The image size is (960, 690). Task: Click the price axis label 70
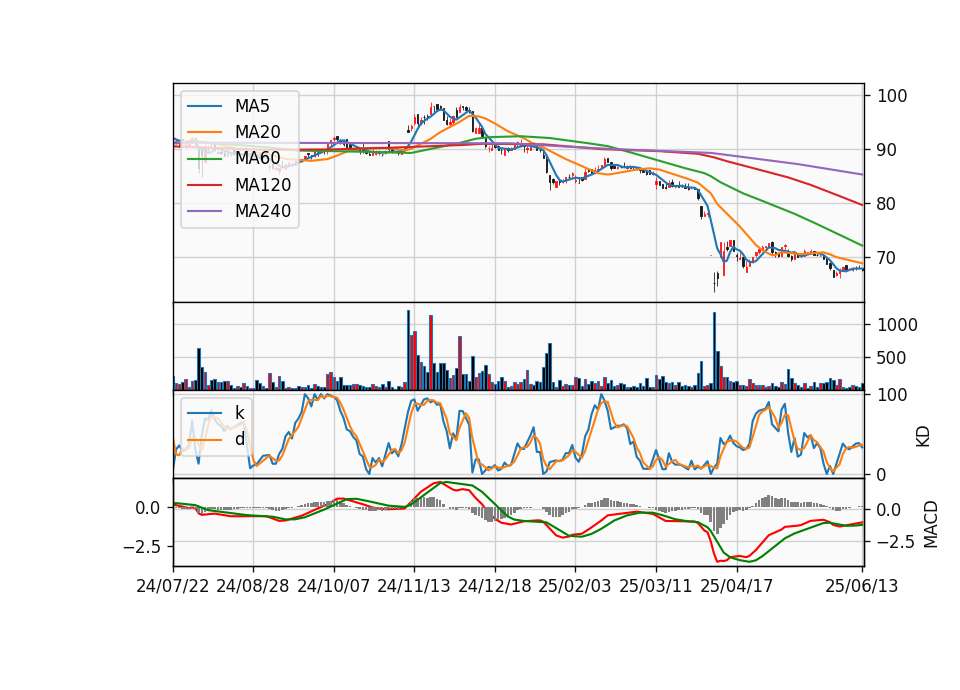tap(886, 258)
